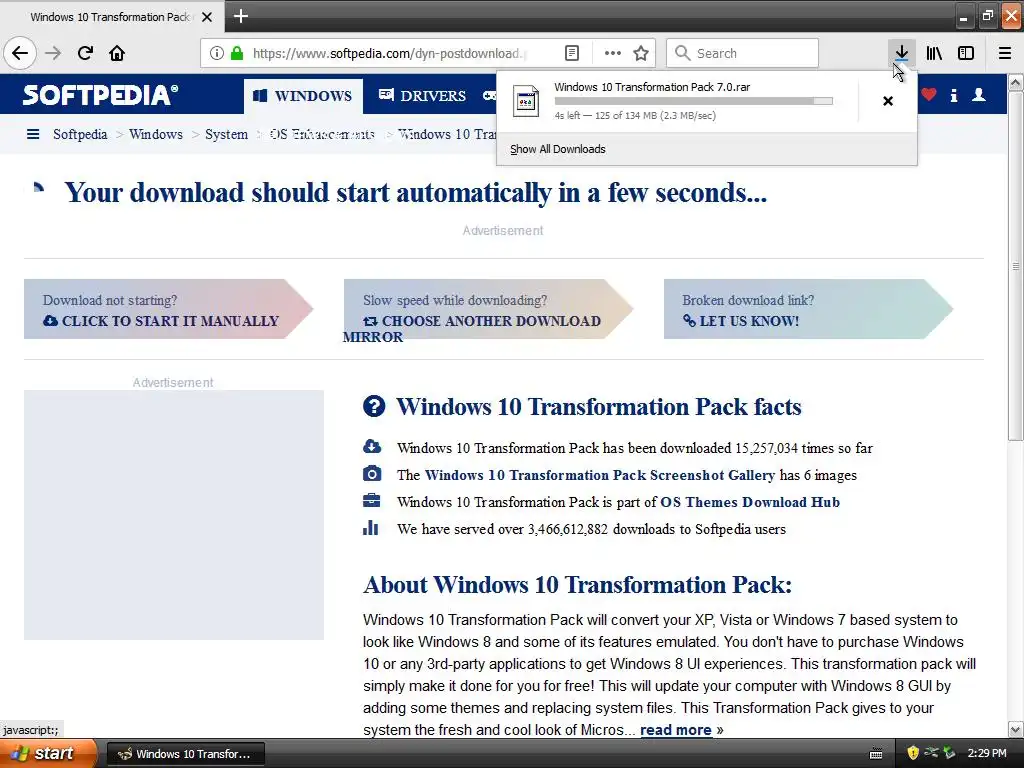Report broken link via Let Us Know
Viewport: 1024px width, 768px height.
pos(741,321)
